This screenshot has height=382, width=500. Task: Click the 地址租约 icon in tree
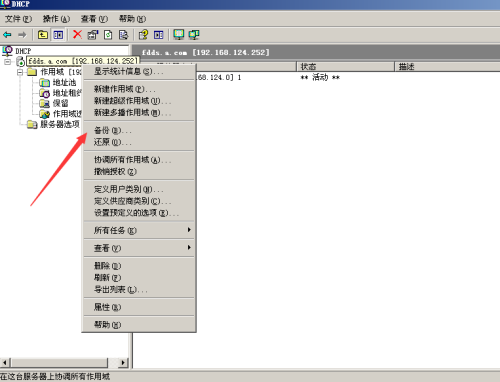[45, 93]
